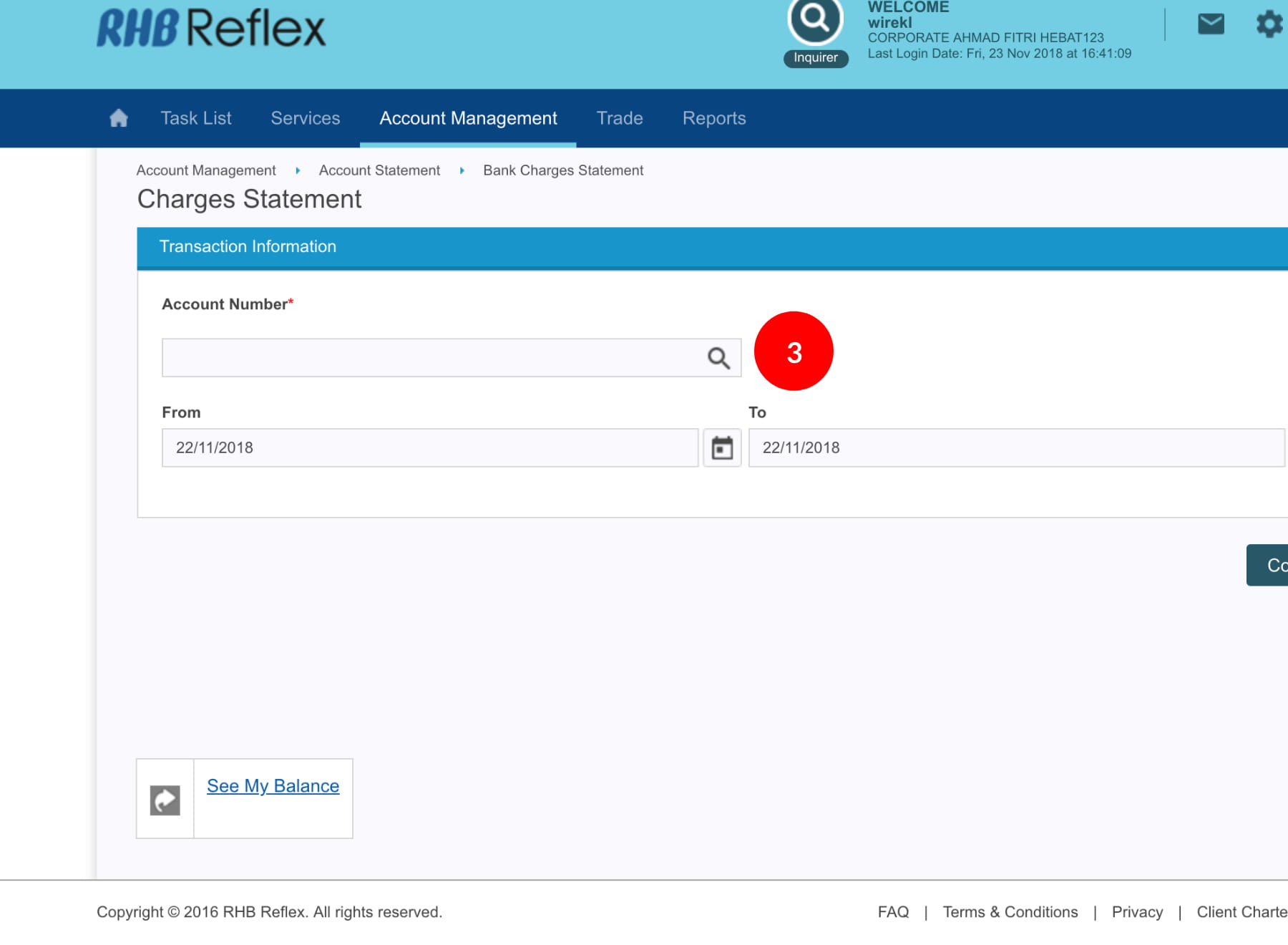Viewport: 1288px width, 945px height.
Task: Open the Trade menu
Action: [x=620, y=118]
